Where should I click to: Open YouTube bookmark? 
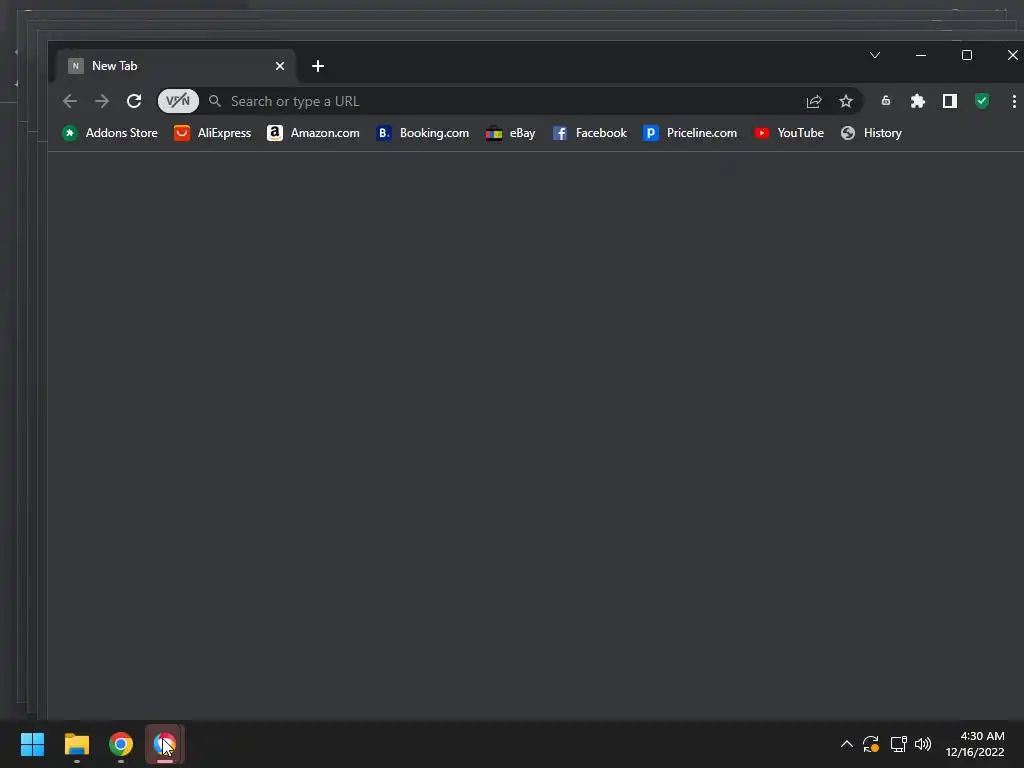click(x=789, y=133)
